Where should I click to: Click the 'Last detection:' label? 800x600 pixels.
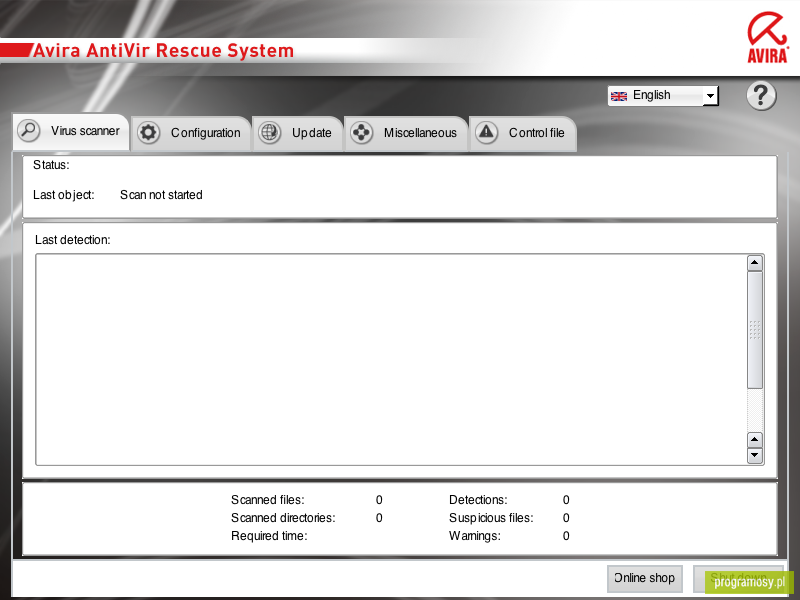click(x=72, y=240)
